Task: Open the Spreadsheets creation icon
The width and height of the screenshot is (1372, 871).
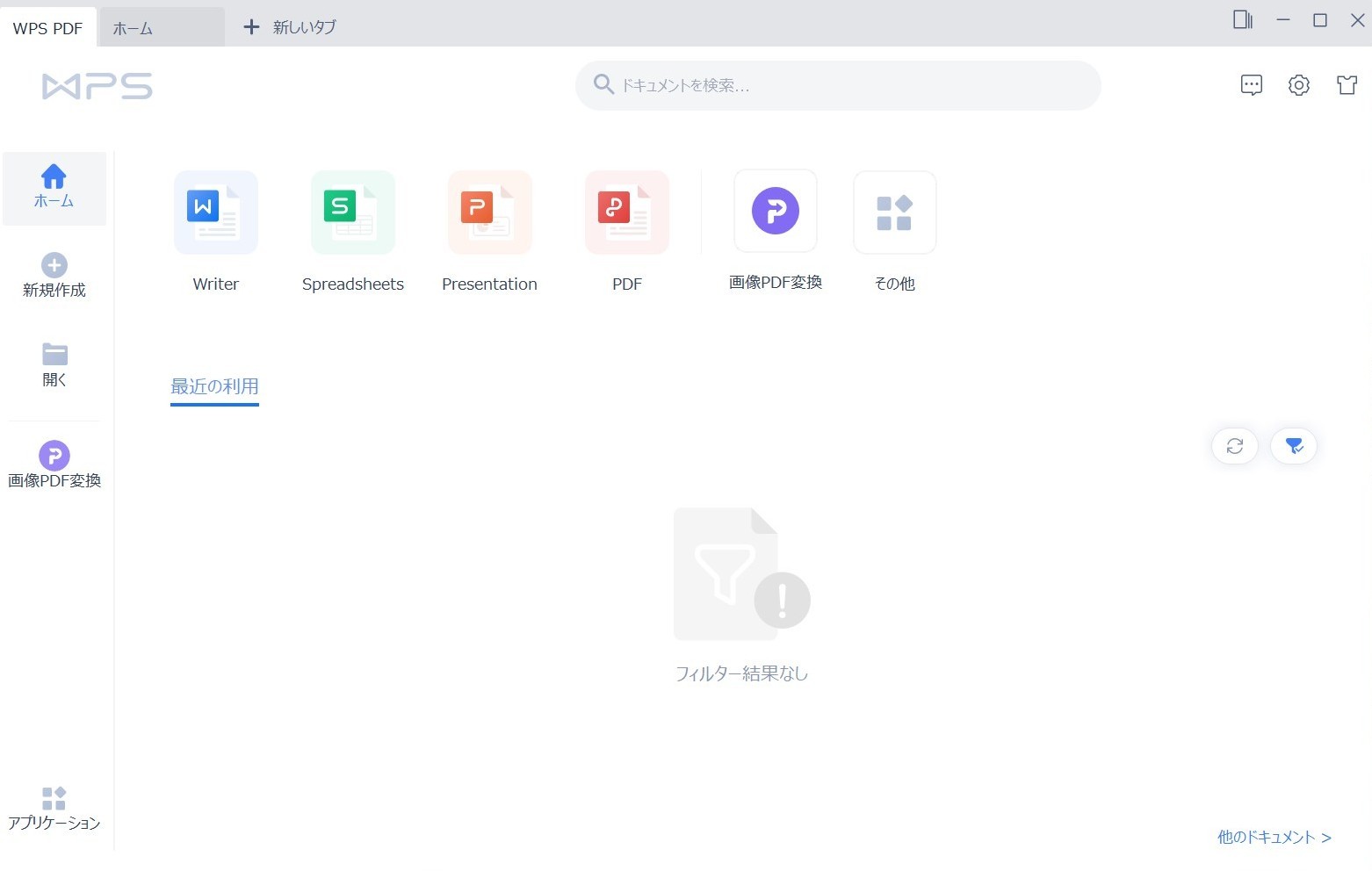Action: point(352,230)
